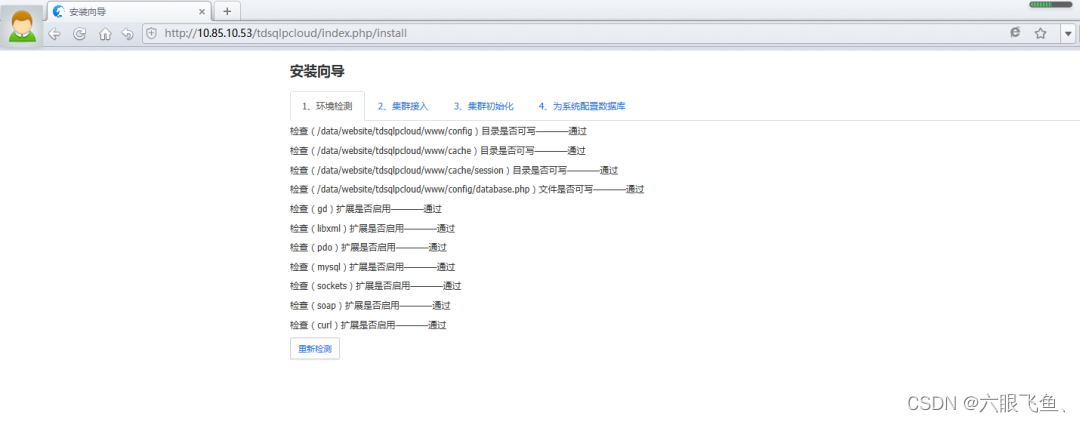Viewport: 1080px width, 422px height.
Task: Click the IE compatibility mode icon
Action: click(1015, 32)
